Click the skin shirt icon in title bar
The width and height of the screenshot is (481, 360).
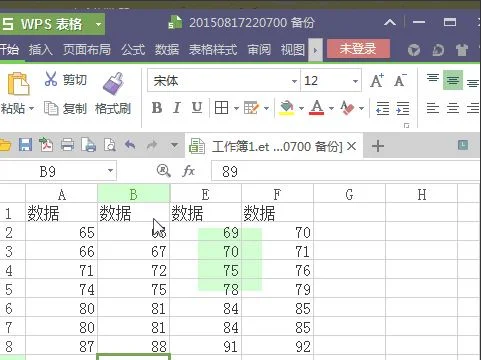462,50
